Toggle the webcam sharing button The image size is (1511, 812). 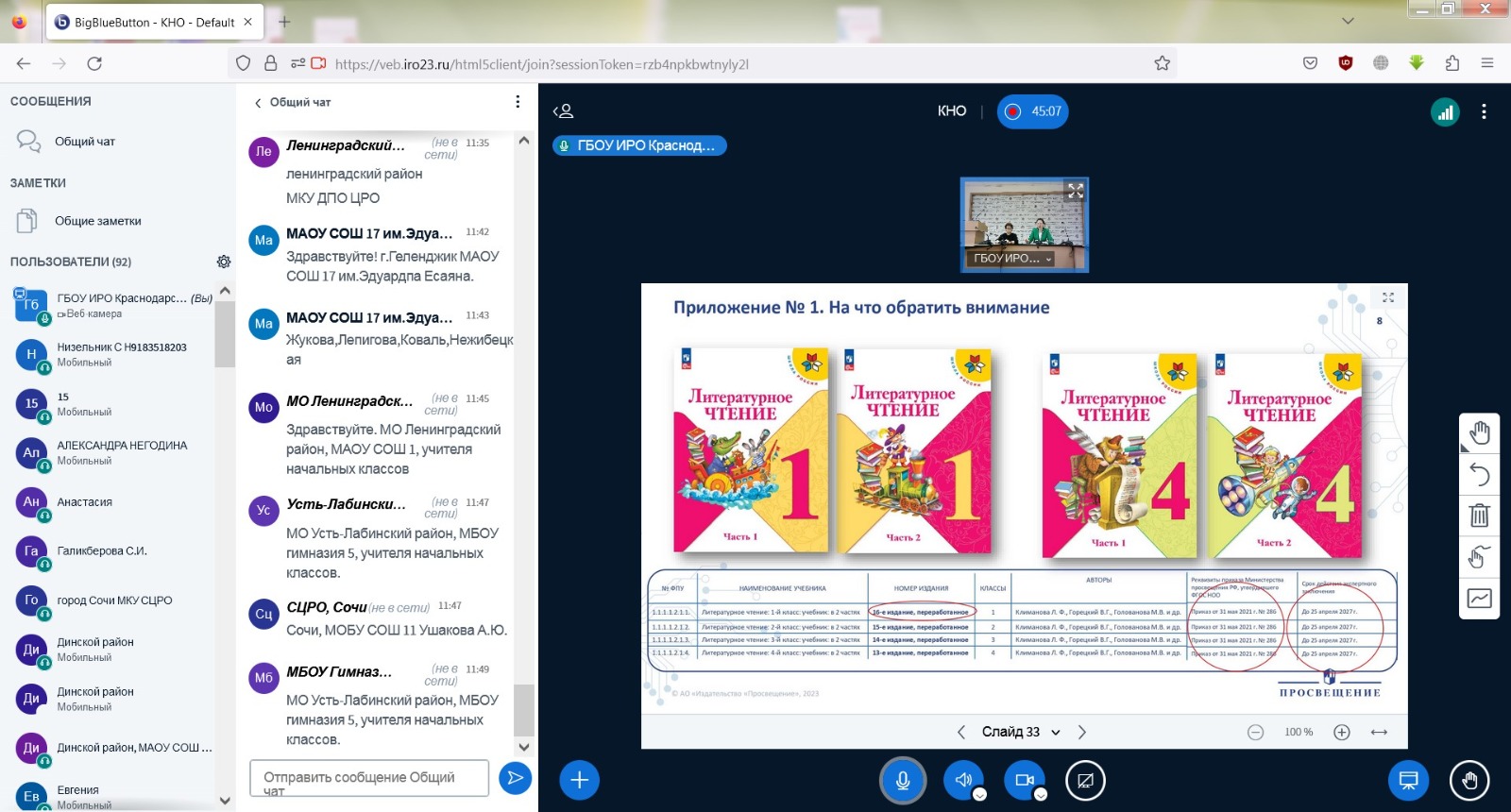[x=1024, y=780]
